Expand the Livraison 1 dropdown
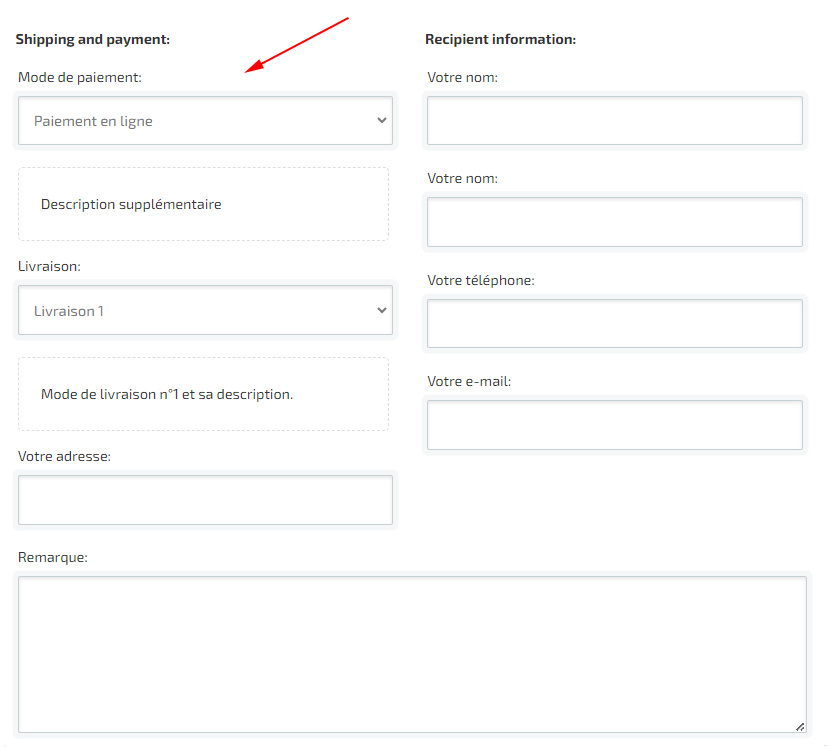 coord(204,311)
